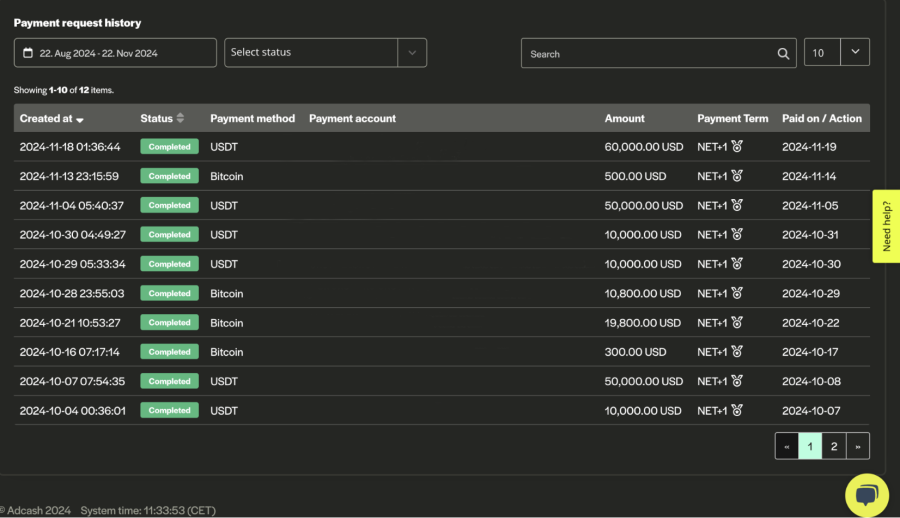The height and width of the screenshot is (518, 900).
Task: Select page 1 in pagination
Action: 810,446
